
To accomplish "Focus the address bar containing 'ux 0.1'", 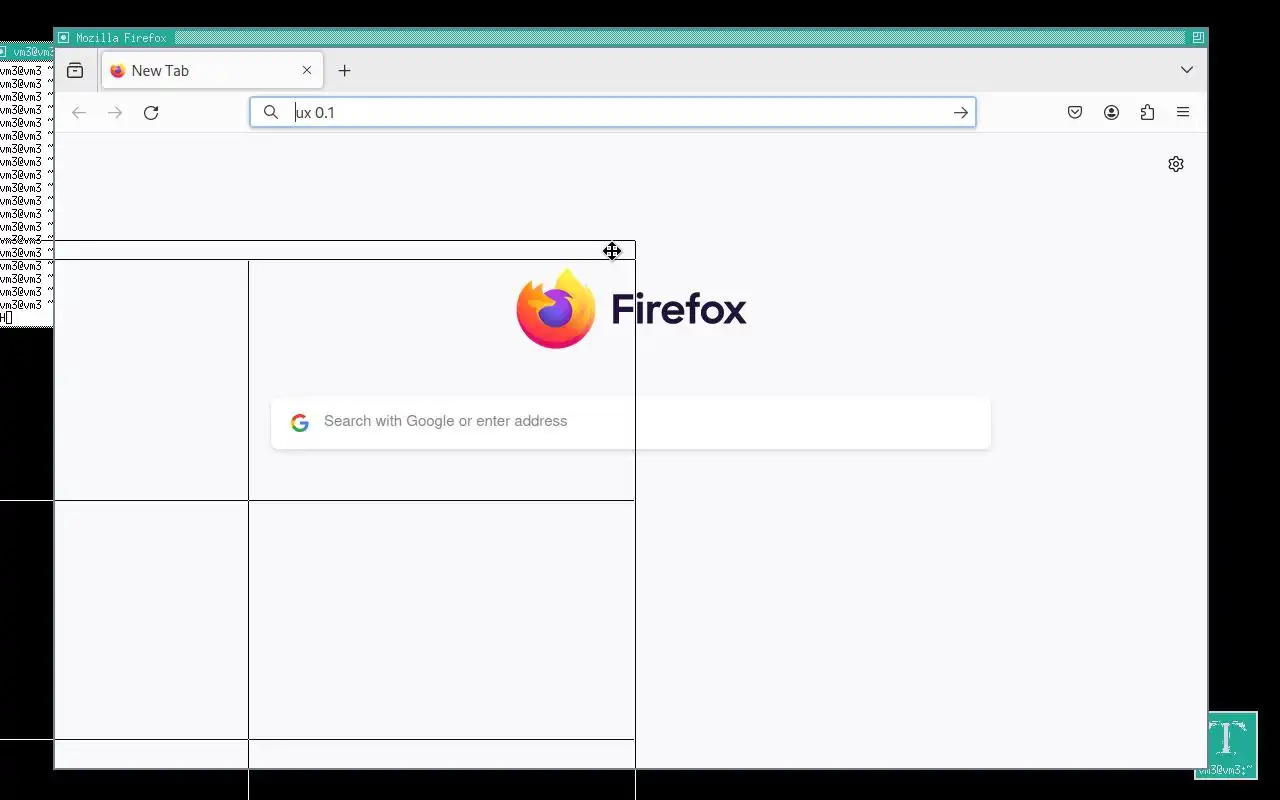I will click(x=612, y=112).
